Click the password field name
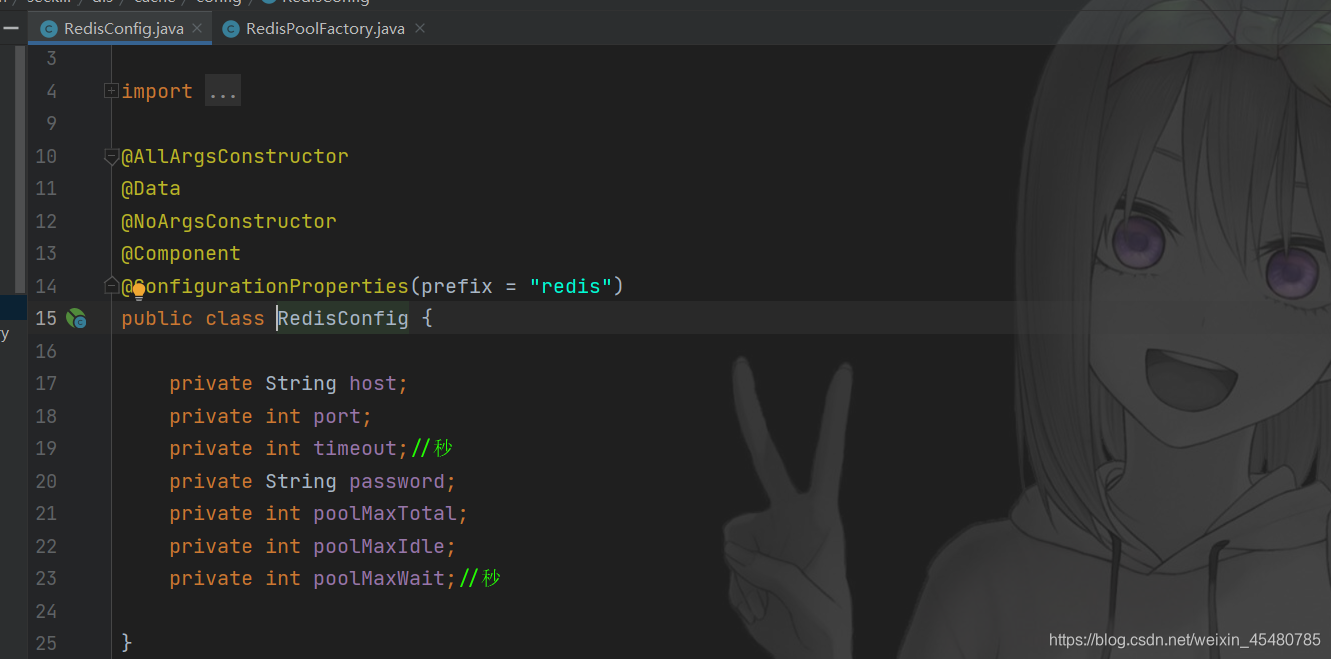 point(397,481)
